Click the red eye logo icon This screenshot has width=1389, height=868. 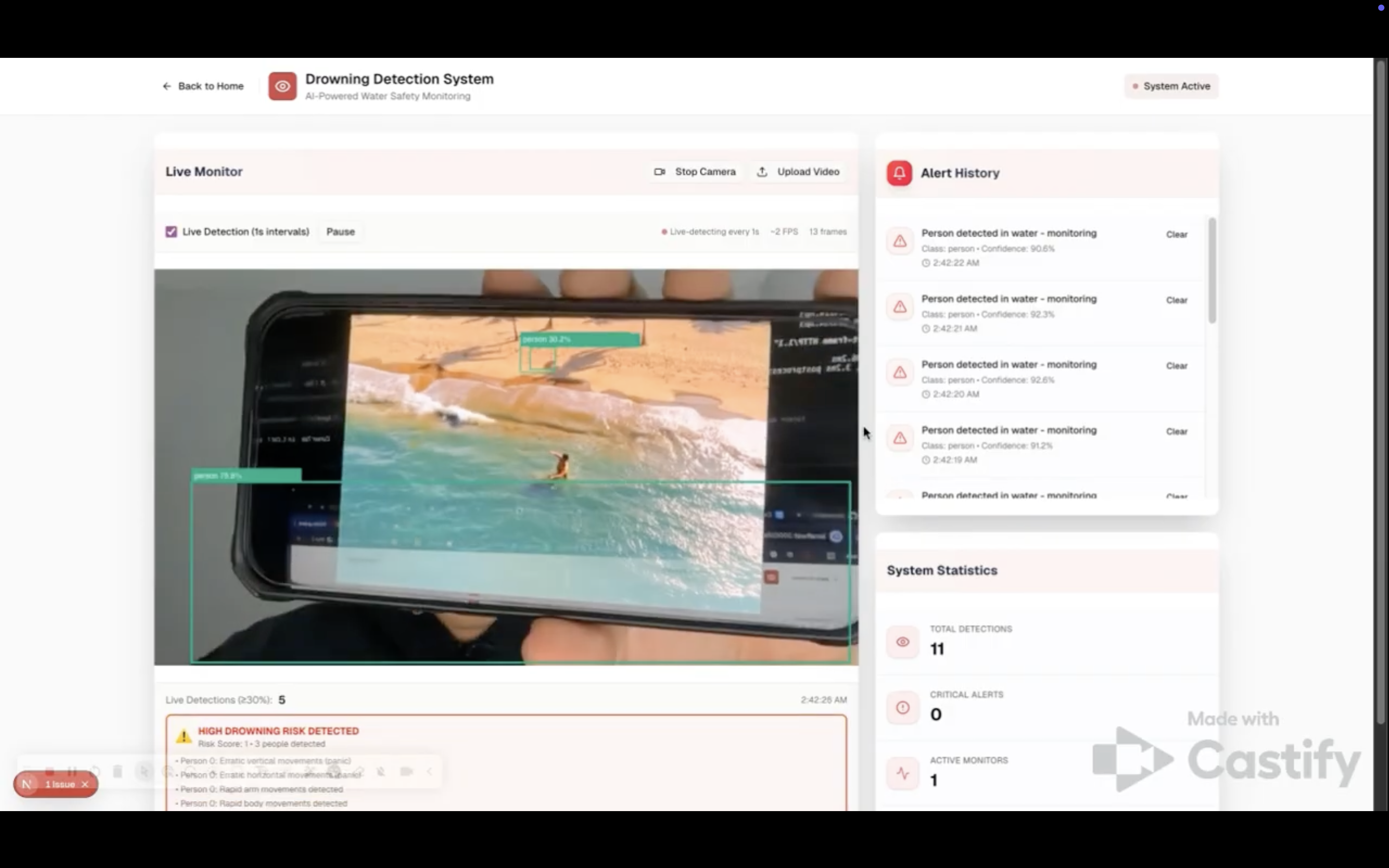(x=283, y=86)
